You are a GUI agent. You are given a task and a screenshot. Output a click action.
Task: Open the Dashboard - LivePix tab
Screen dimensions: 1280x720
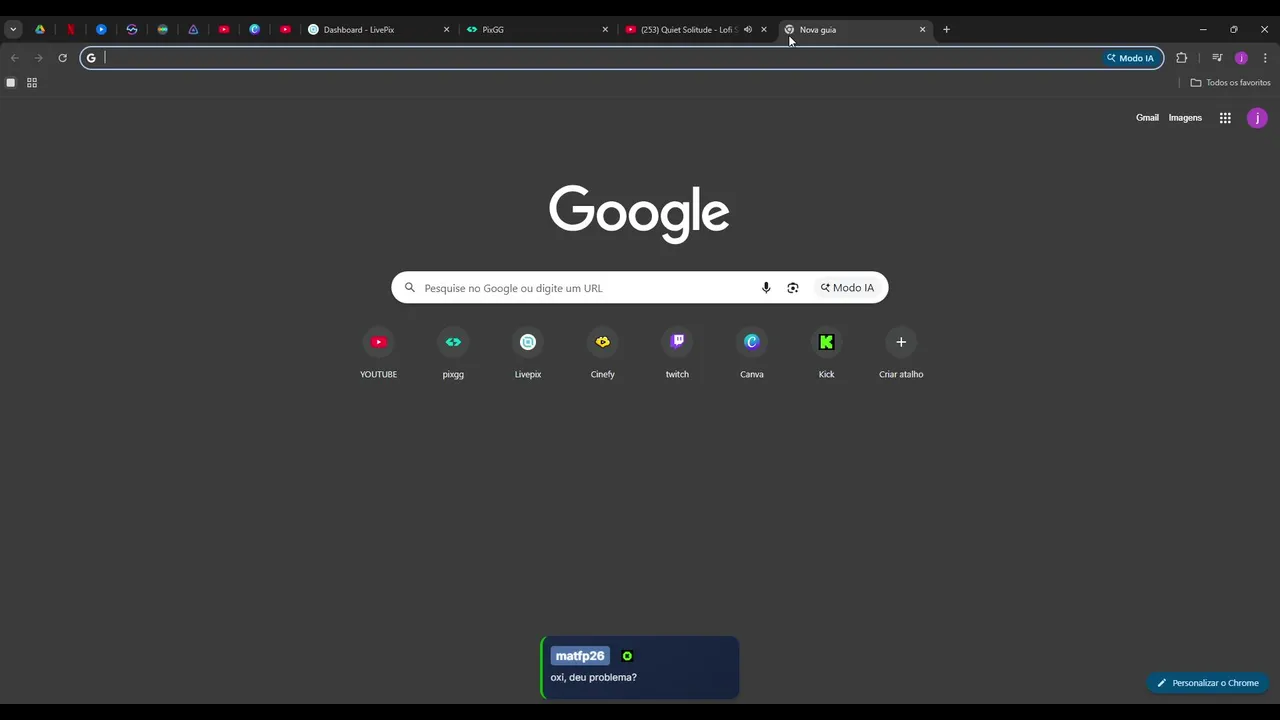tap(380, 30)
